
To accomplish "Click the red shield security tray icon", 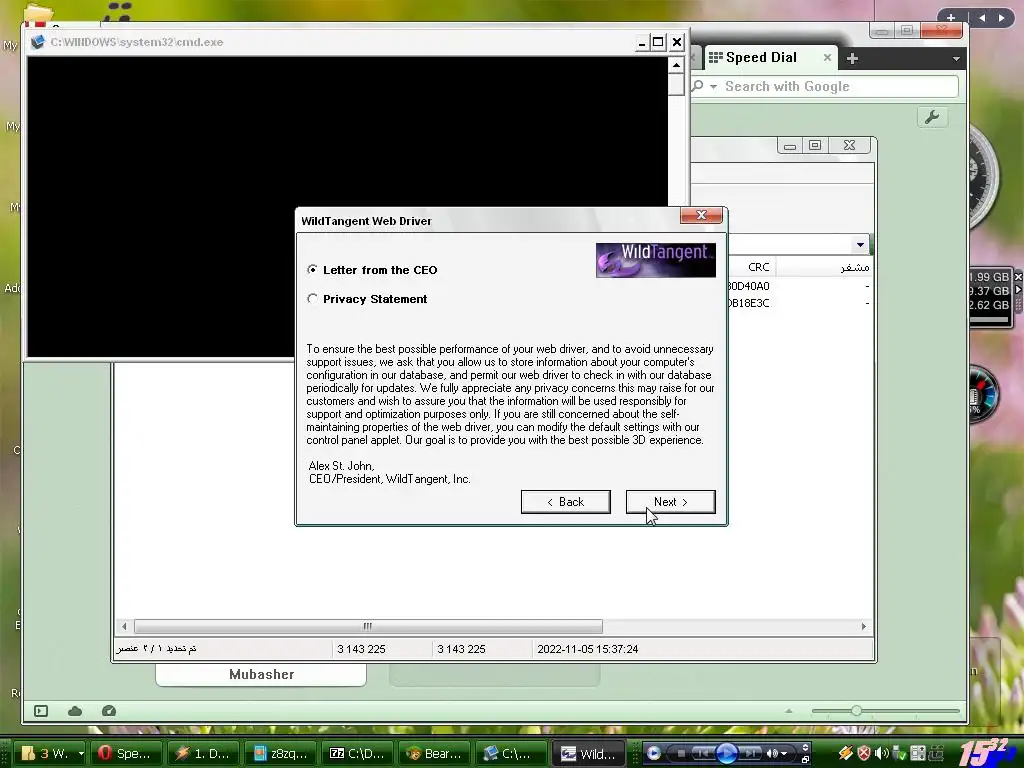I will click(863, 753).
